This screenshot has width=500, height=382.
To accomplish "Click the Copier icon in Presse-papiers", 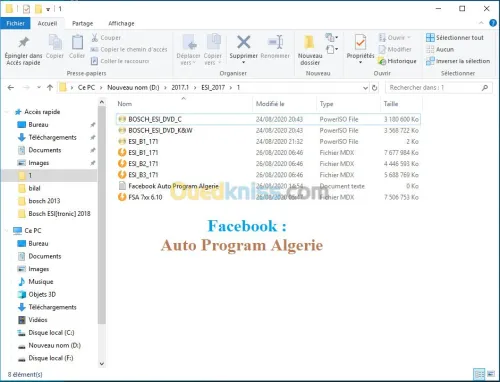I will pyautogui.click(x=55, y=42).
